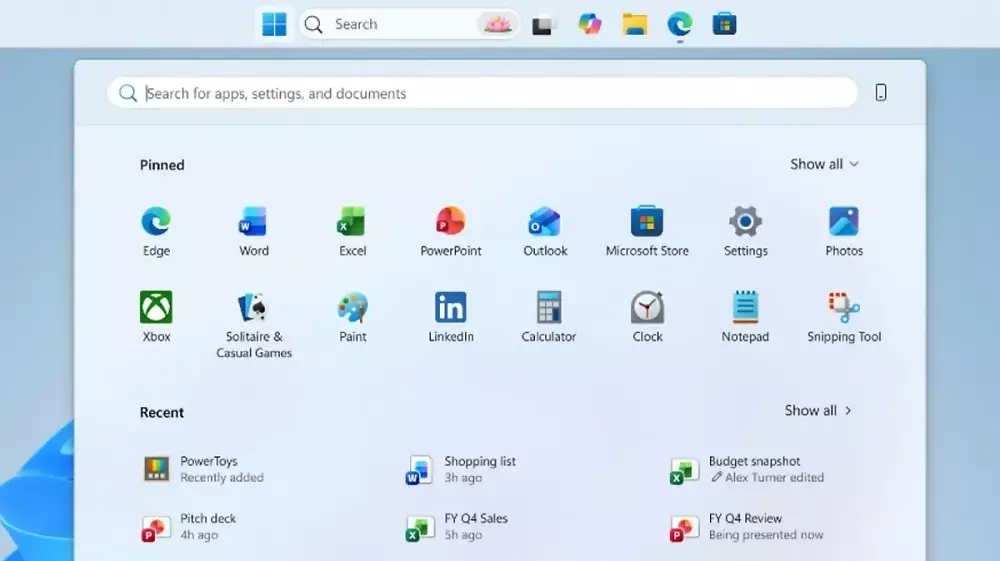Launch the Calculator app
Screen dimensions: 1000x561
[548, 317]
